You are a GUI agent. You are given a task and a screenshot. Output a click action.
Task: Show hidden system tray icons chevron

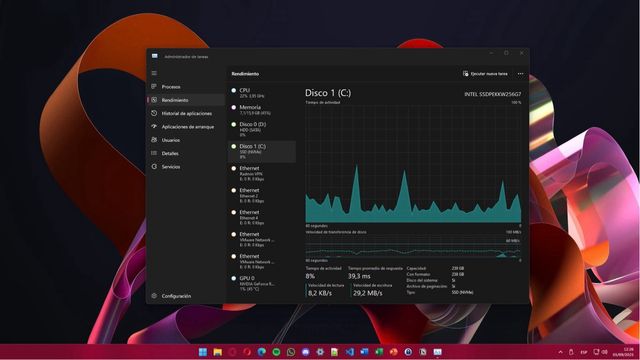pos(560,352)
